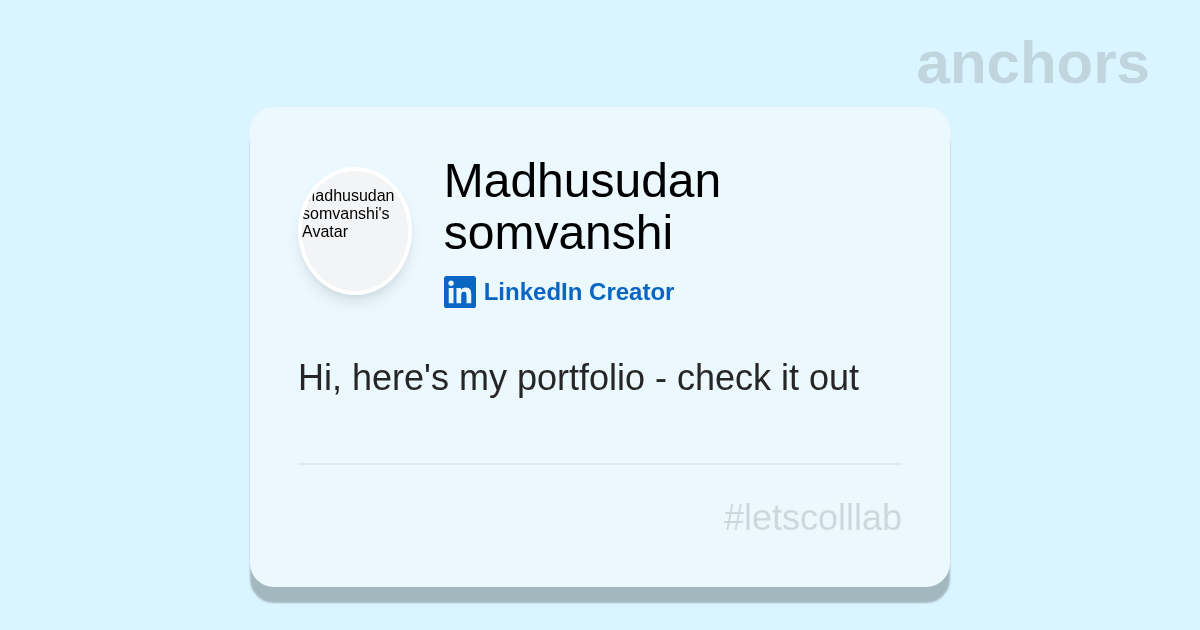1200x630 pixels.
Task: Click the "check it out" phrase
Action: tap(767, 378)
